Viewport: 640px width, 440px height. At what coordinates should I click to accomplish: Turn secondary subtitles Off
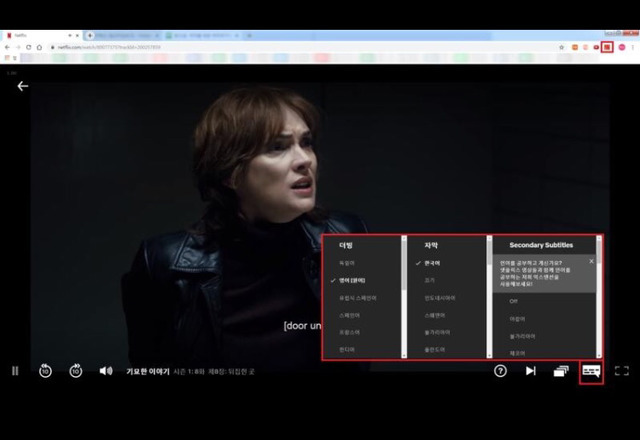tap(515, 301)
